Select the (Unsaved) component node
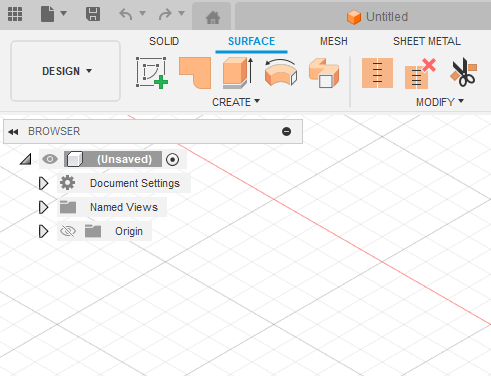This screenshot has width=491, height=376. pos(113,159)
